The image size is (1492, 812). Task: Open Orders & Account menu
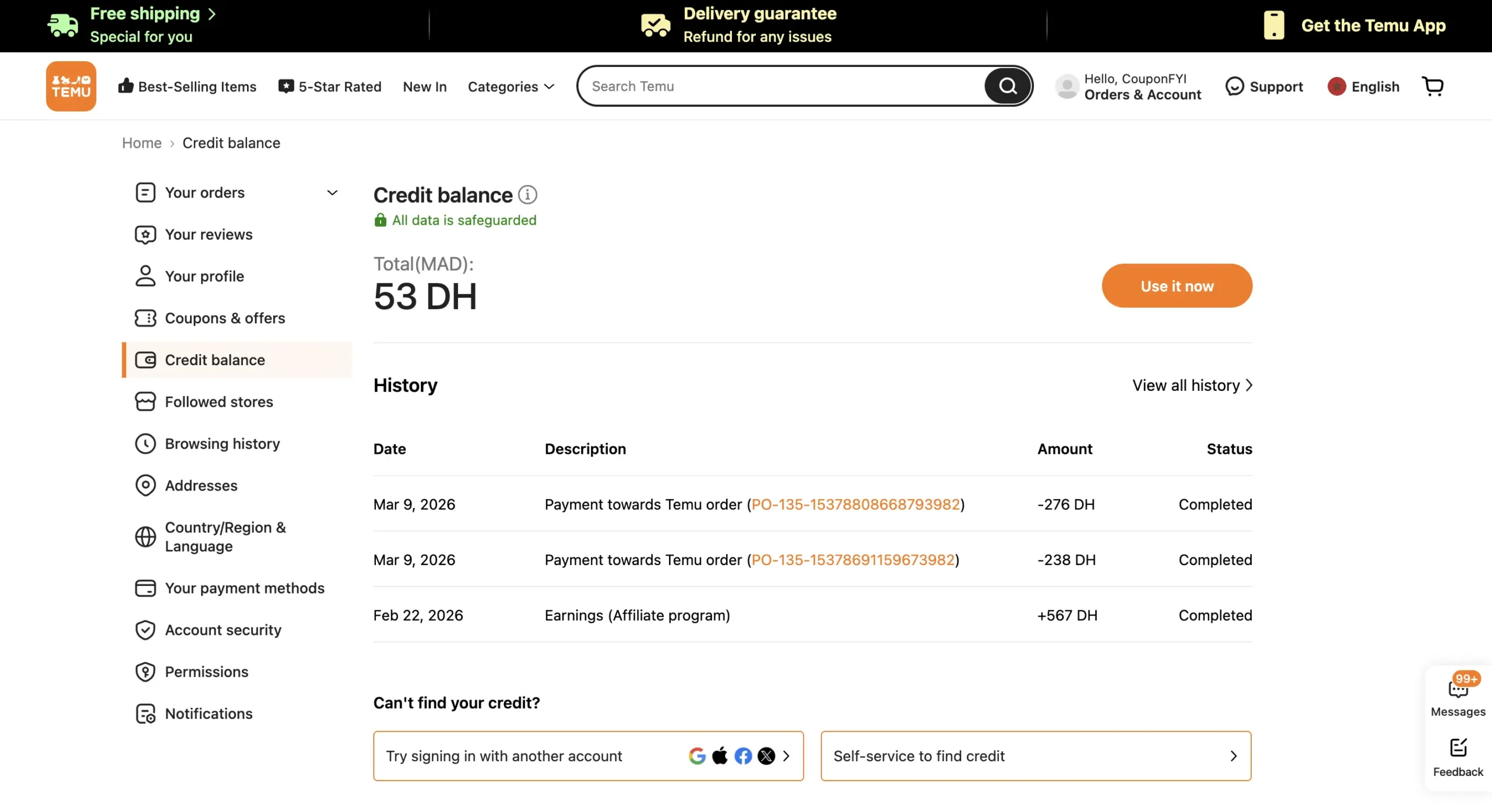click(1142, 94)
